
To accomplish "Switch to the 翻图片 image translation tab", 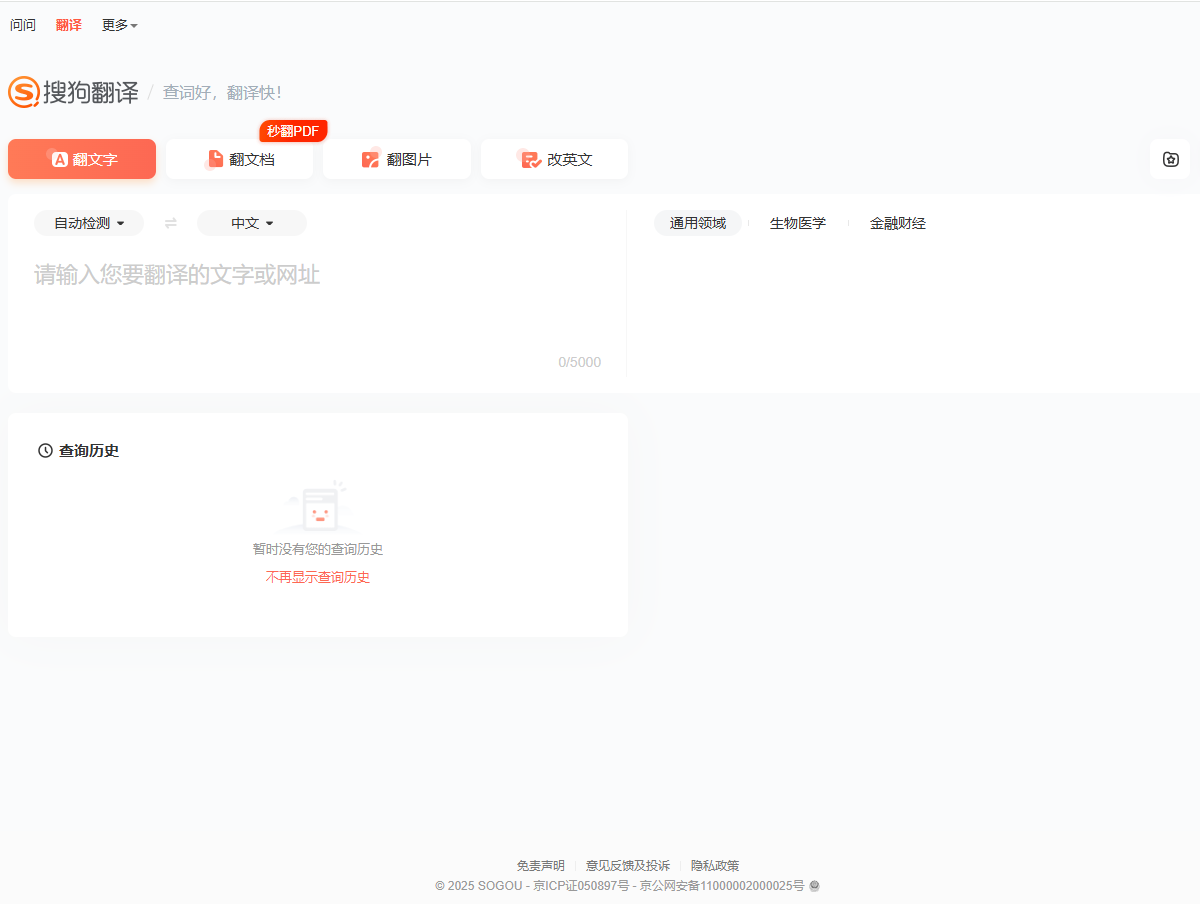I will pyautogui.click(x=397, y=159).
